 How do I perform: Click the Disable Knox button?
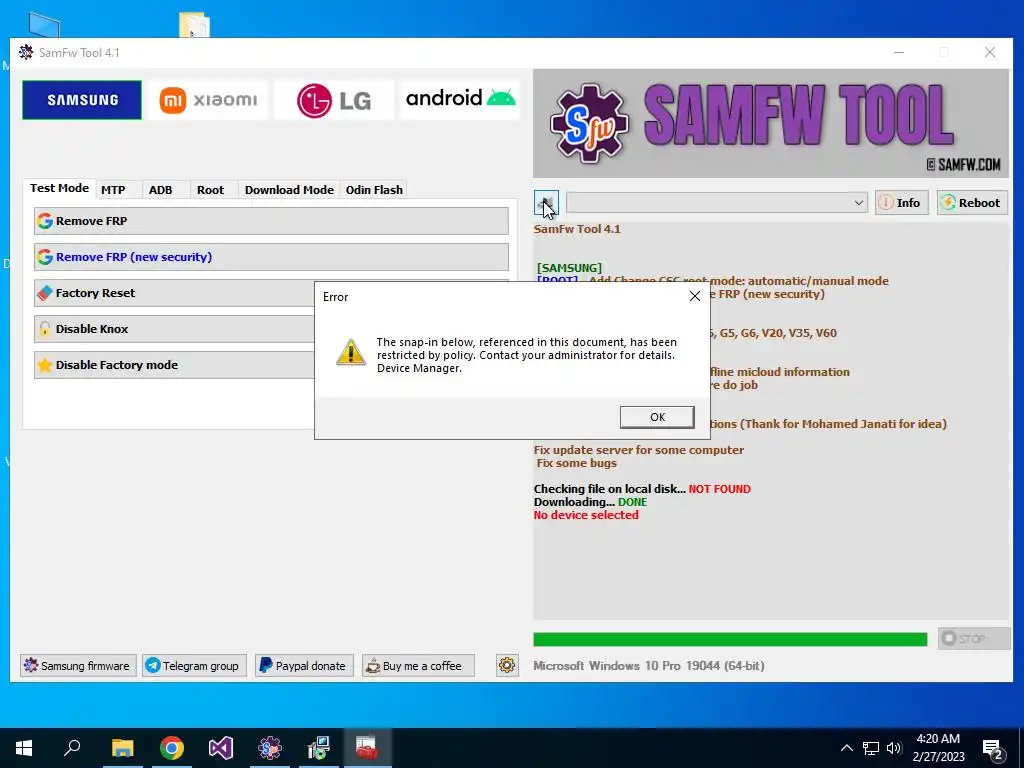(x=174, y=329)
